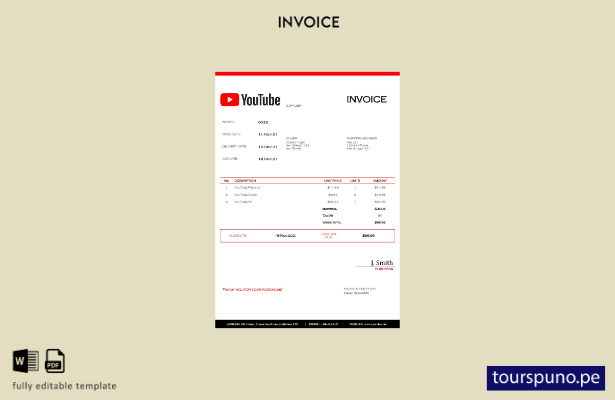Click the Microsoft Word file format icon

(x=25, y=361)
